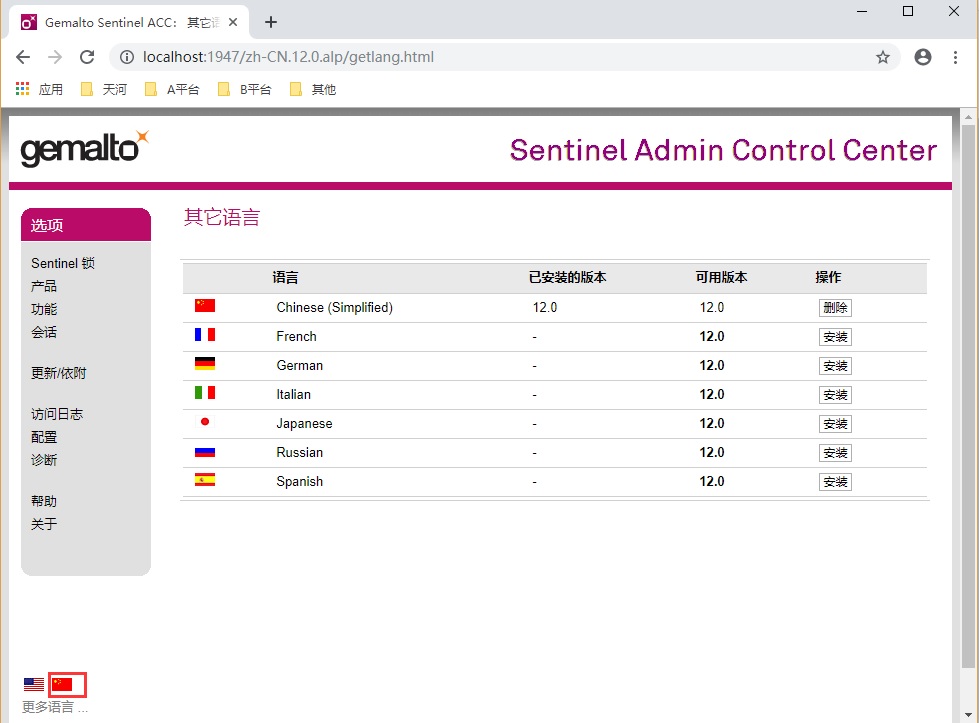
Task: Open a new browser tab
Action: [270, 22]
